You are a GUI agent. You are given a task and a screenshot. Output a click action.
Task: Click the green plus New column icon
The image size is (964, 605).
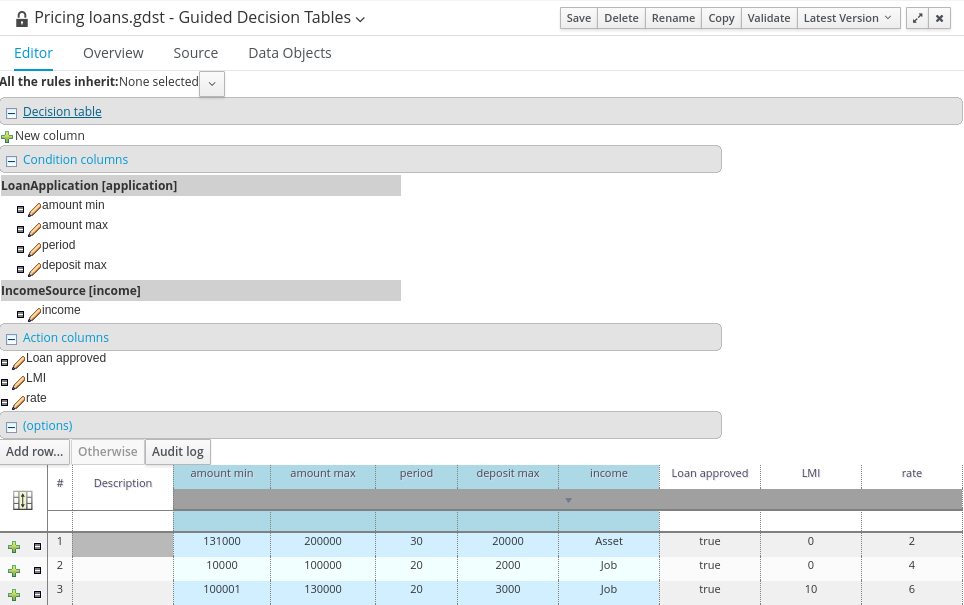(7, 136)
